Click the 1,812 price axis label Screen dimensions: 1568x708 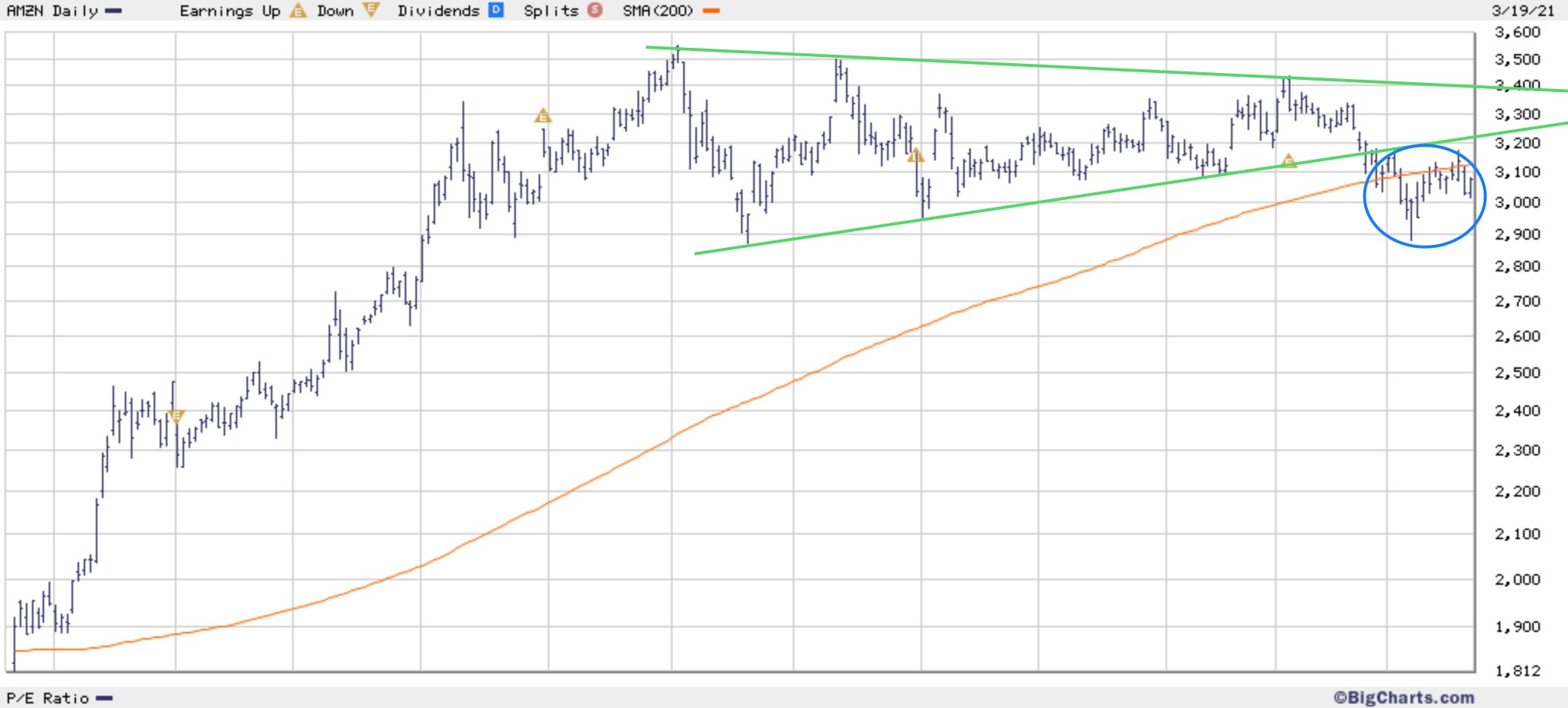point(1517,671)
